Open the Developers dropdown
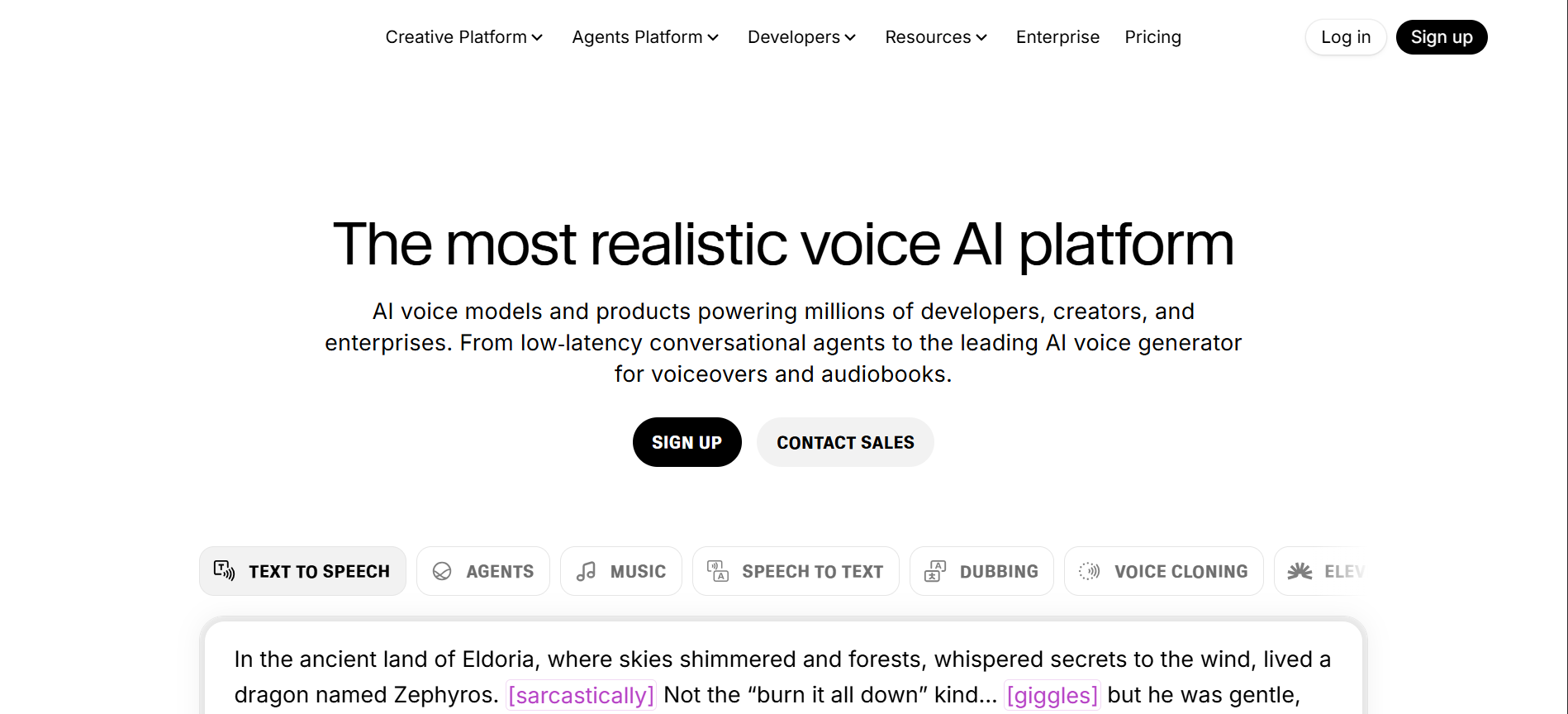The width and height of the screenshot is (1568, 714). point(801,37)
